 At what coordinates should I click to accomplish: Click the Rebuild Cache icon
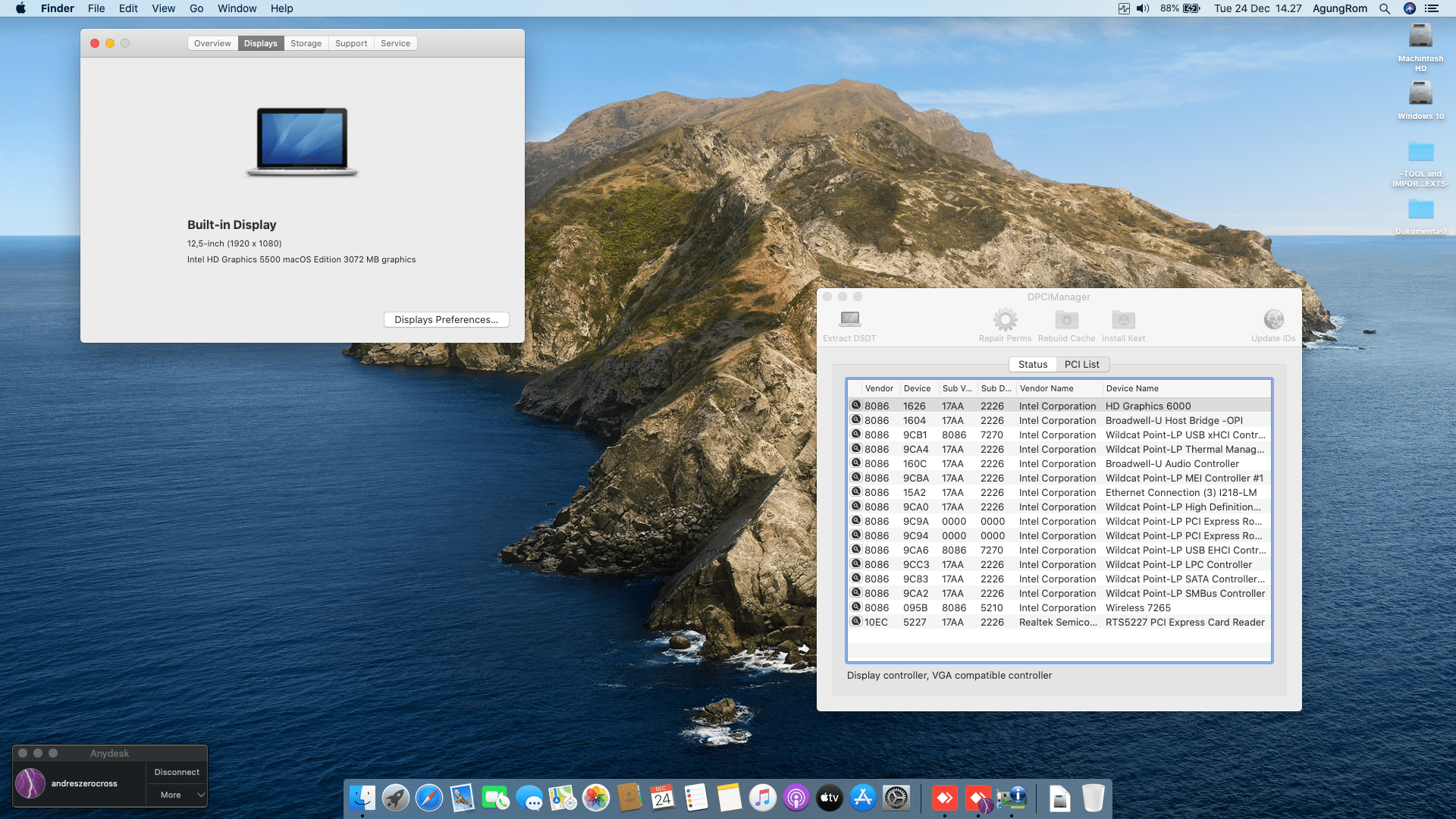pos(1066,319)
